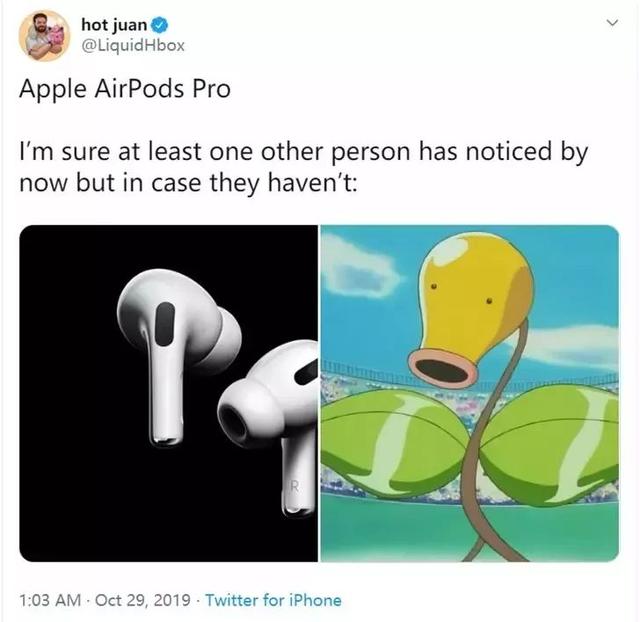
Task: Click the Apple AirPods Pro text line
Action: point(125,89)
